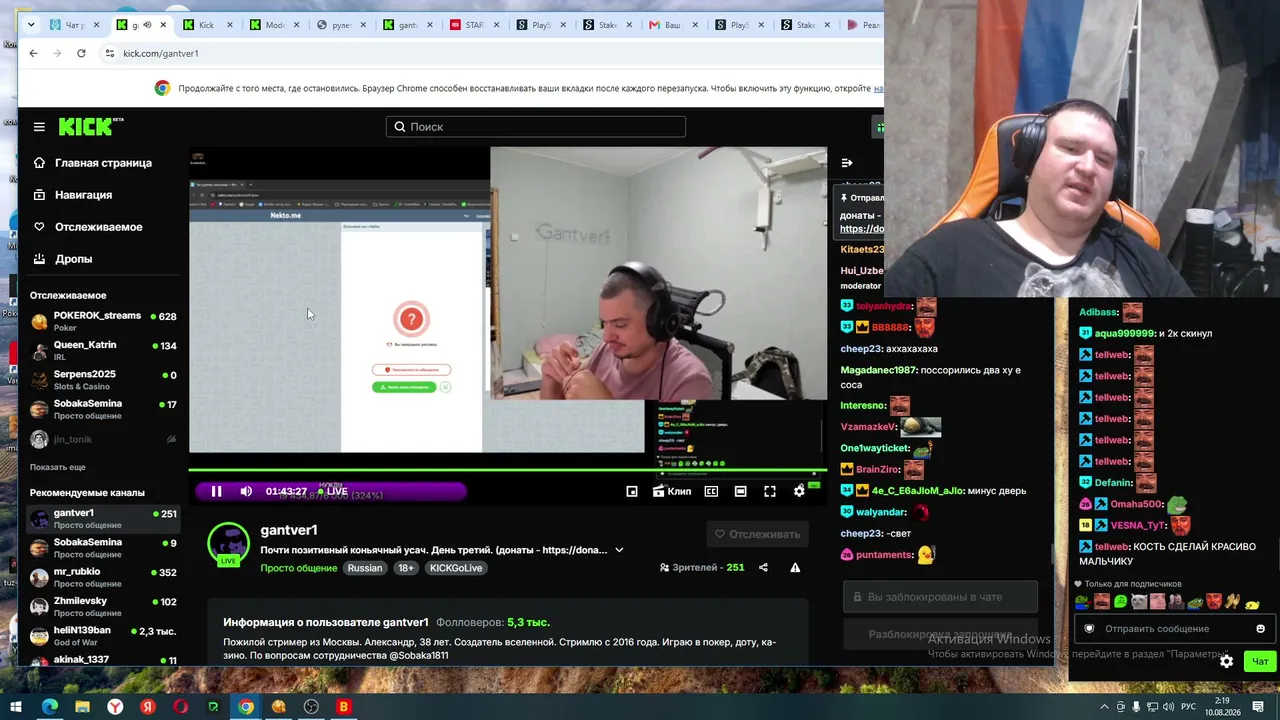
Task: Open the tab search dropdown in Chrome
Action: tap(32, 25)
